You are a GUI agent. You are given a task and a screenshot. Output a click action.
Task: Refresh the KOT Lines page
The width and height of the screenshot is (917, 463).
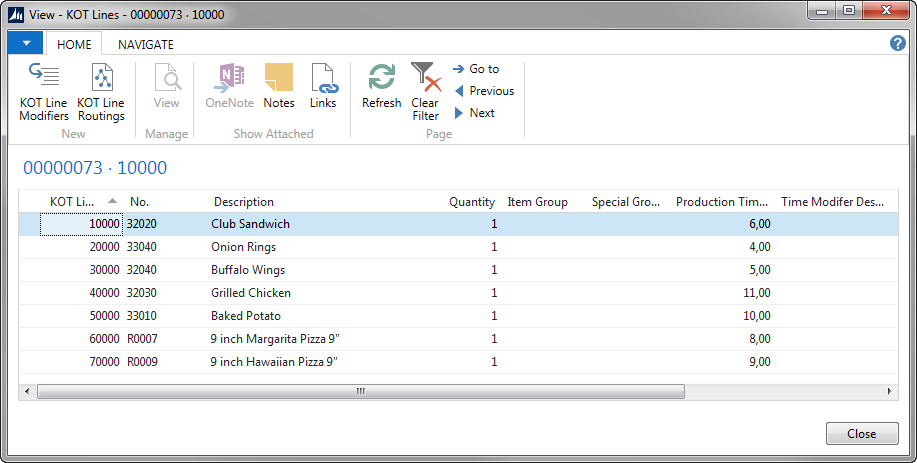pos(381,87)
